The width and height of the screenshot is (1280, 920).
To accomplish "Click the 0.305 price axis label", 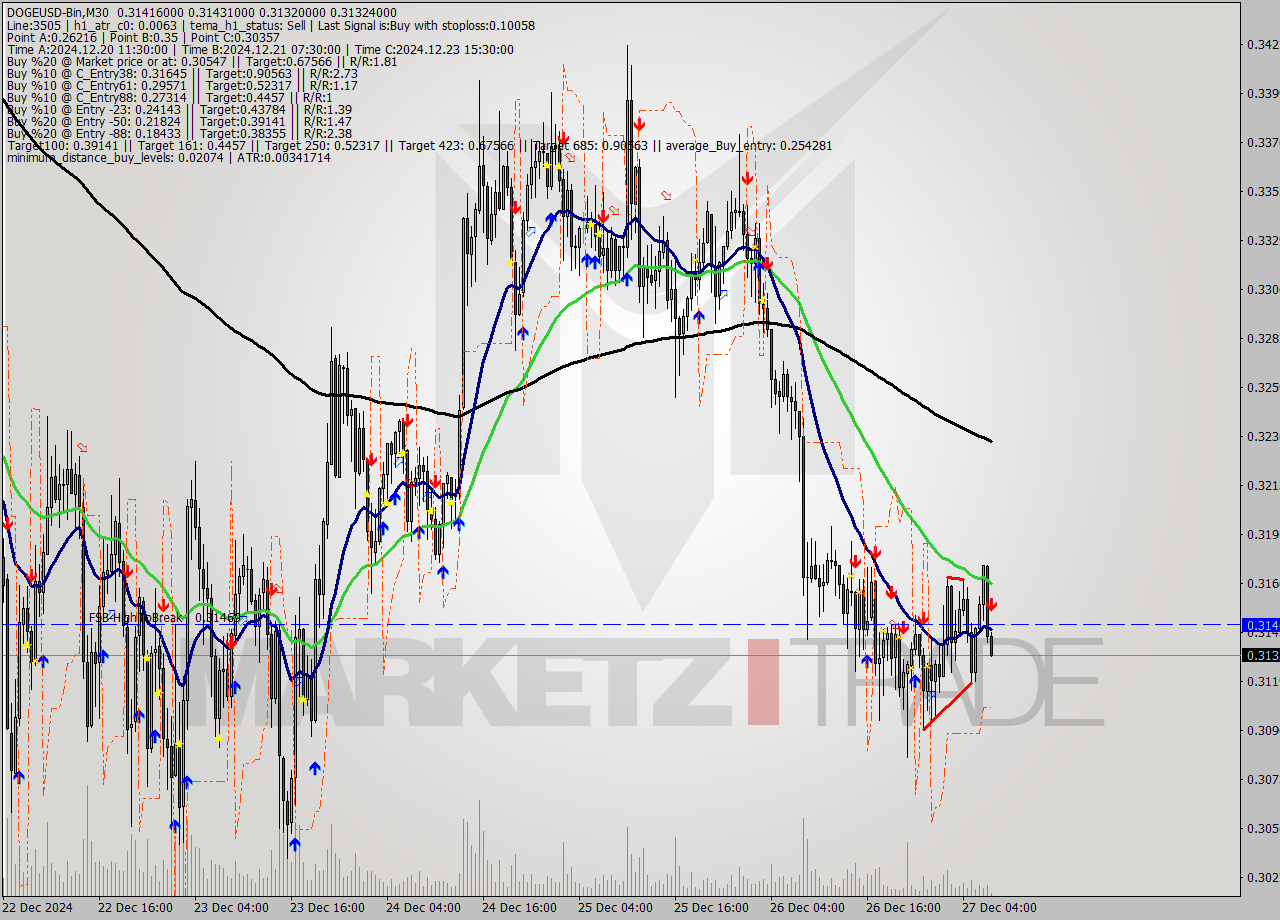I will (1262, 828).
